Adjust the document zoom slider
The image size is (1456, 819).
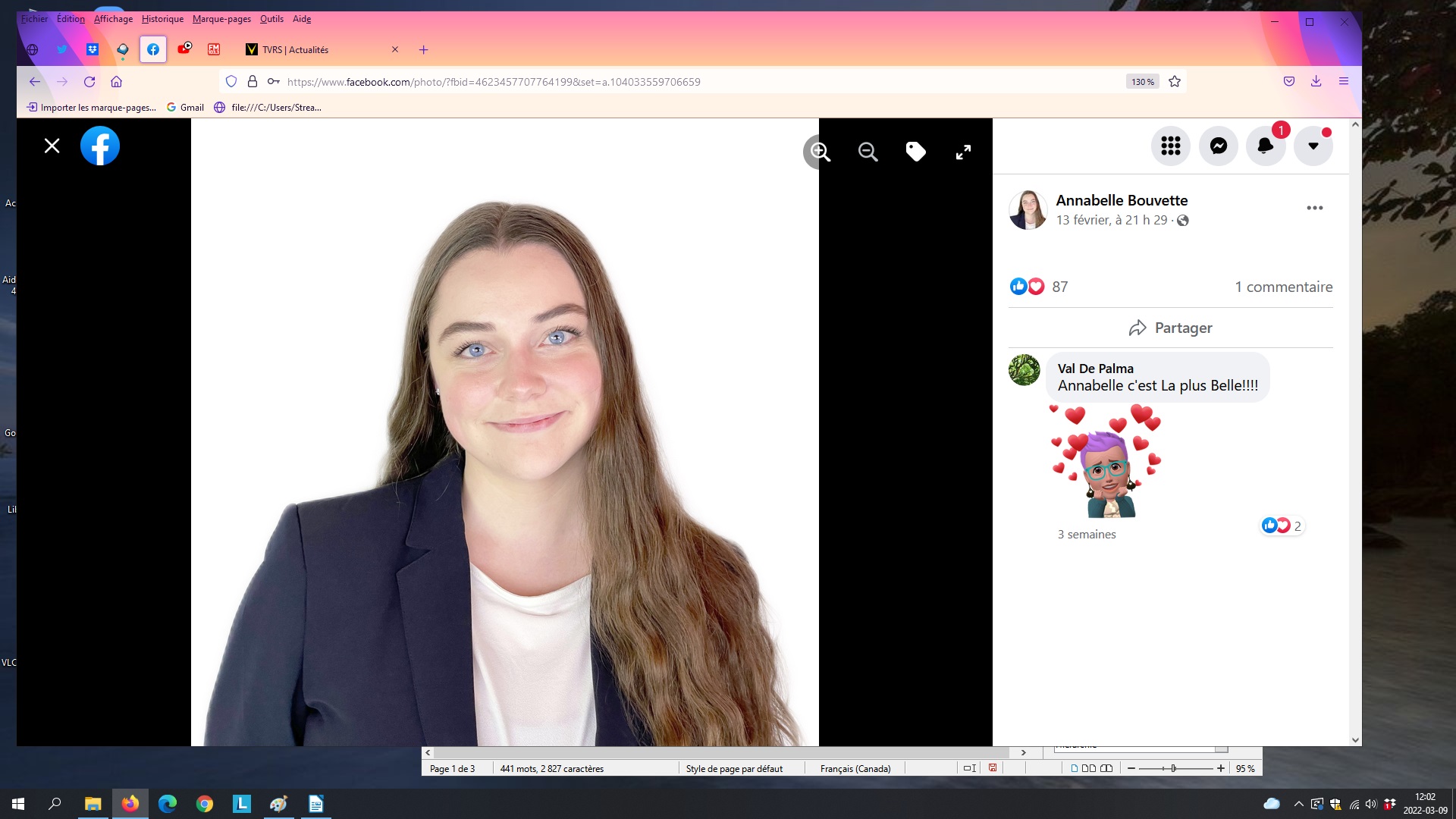[x=1172, y=768]
